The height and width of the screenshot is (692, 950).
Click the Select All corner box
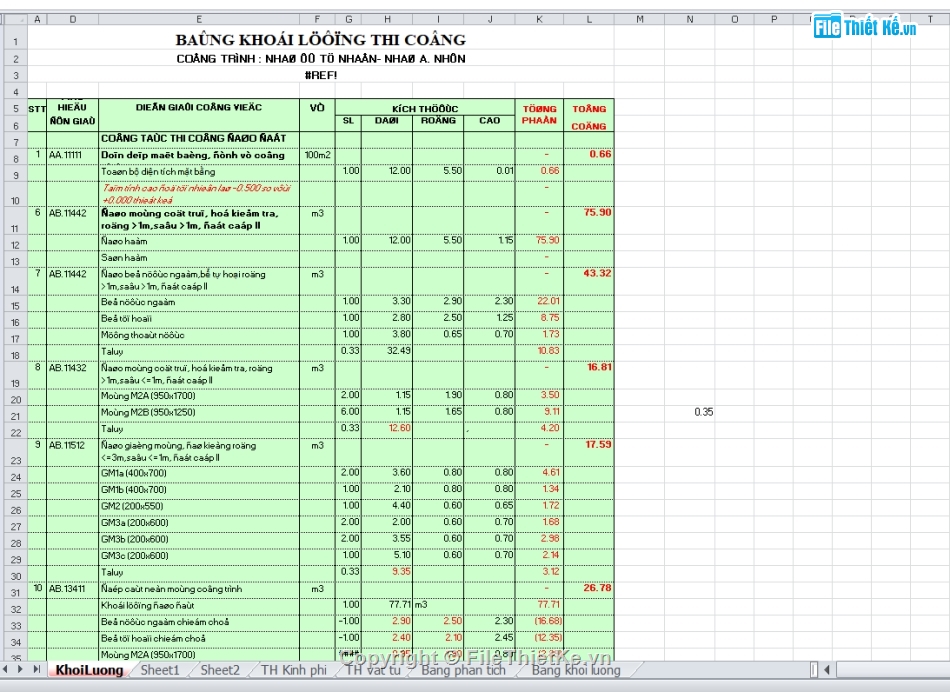pyautogui.click(x=14, y=19)
